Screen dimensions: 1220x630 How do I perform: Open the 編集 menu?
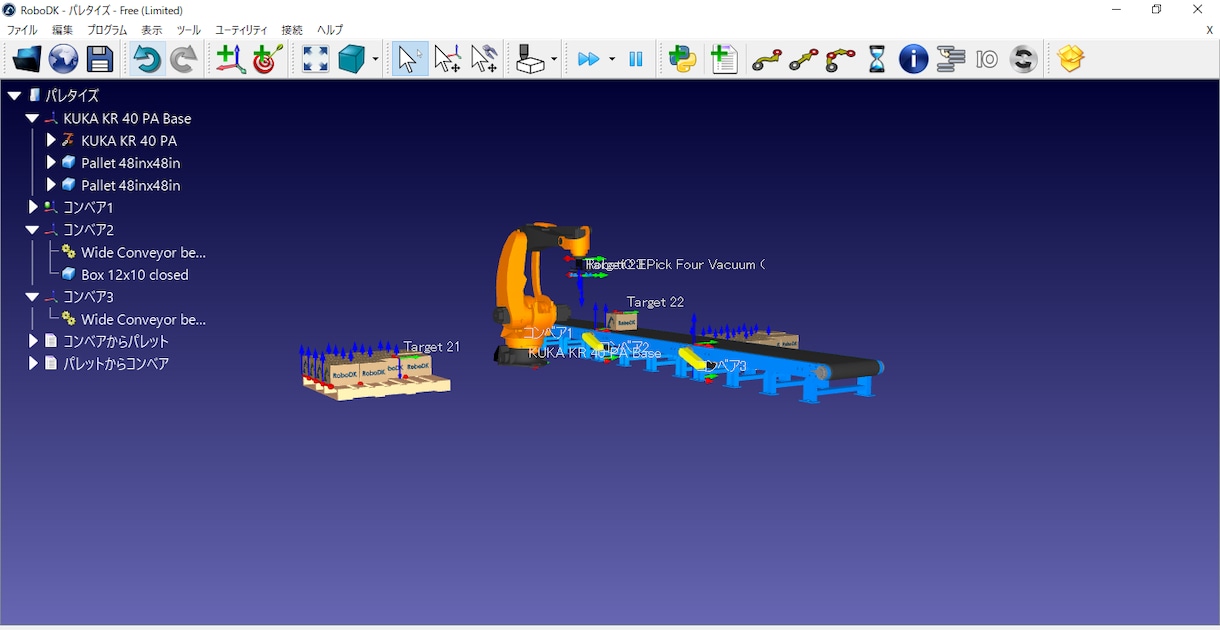tap(62, 30)
